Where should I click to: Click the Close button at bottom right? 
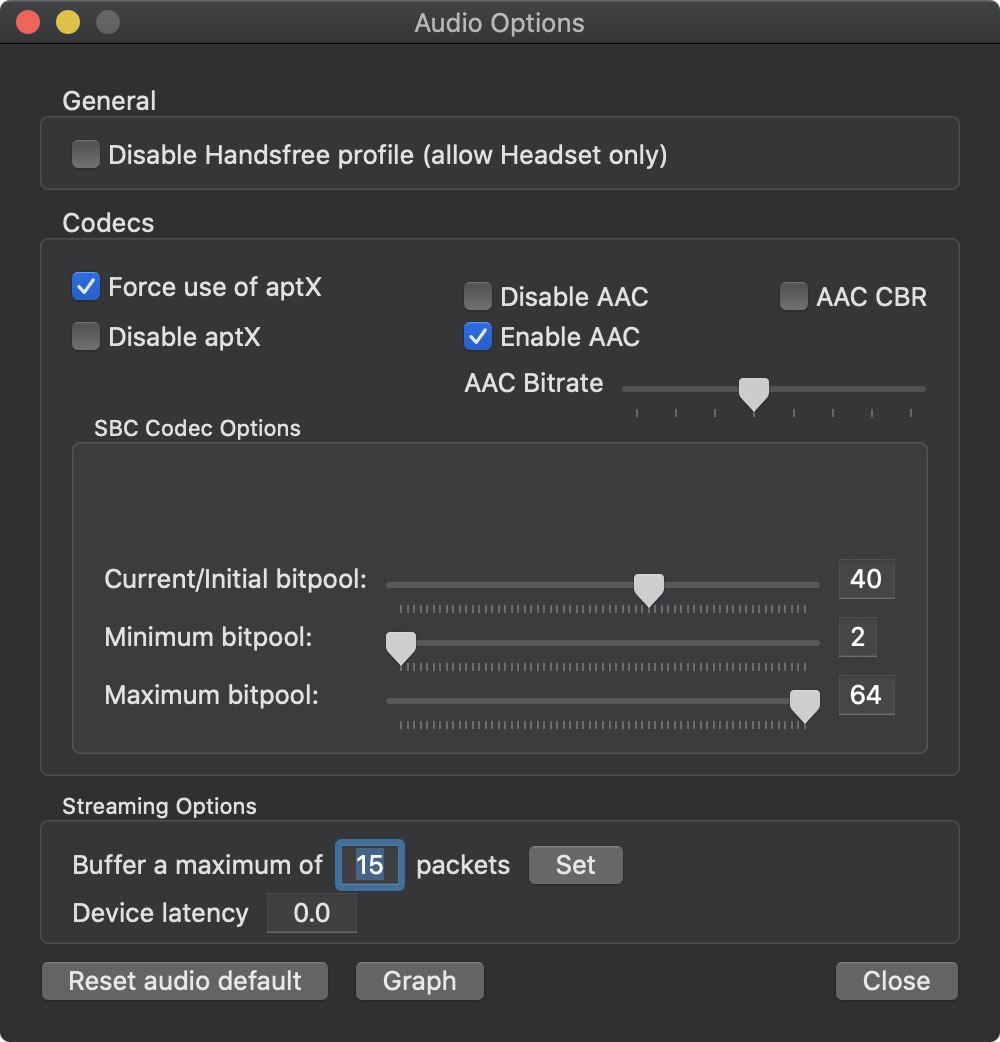[x=896, y=981]
